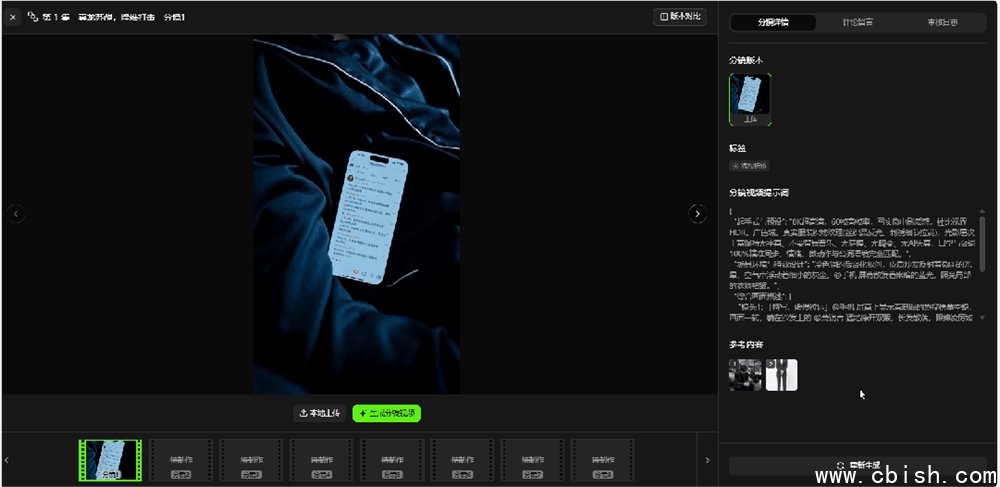Open the second reference image, the white one
1000x487 pixels.
click(781, 375)
